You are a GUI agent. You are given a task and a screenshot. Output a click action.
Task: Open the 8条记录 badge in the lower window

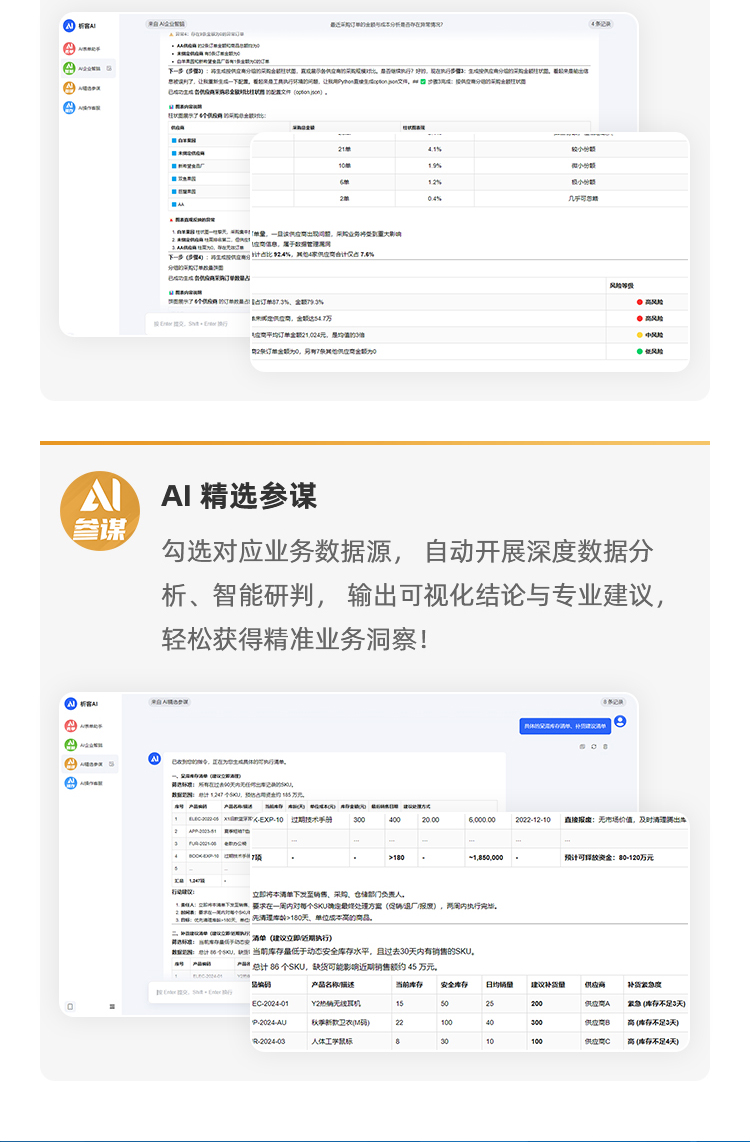613,702
